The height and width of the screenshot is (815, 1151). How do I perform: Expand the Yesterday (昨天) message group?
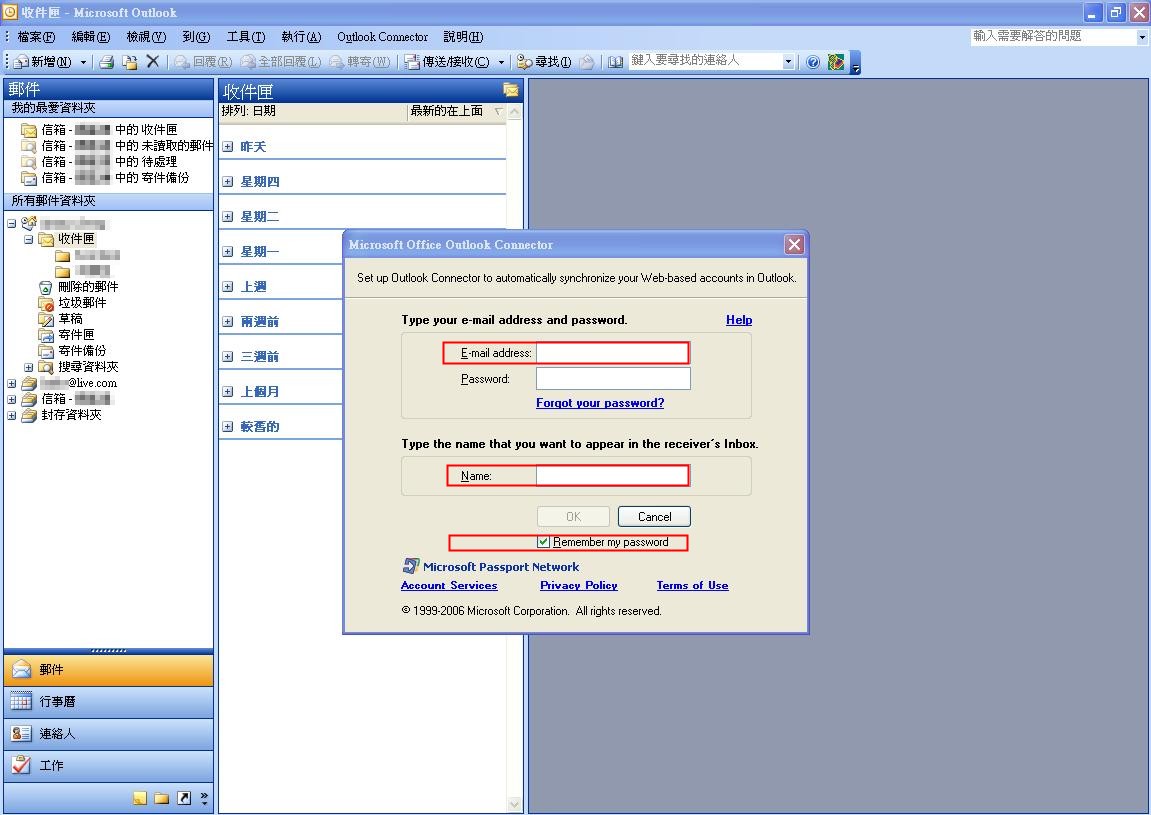(x=228, y=147)
